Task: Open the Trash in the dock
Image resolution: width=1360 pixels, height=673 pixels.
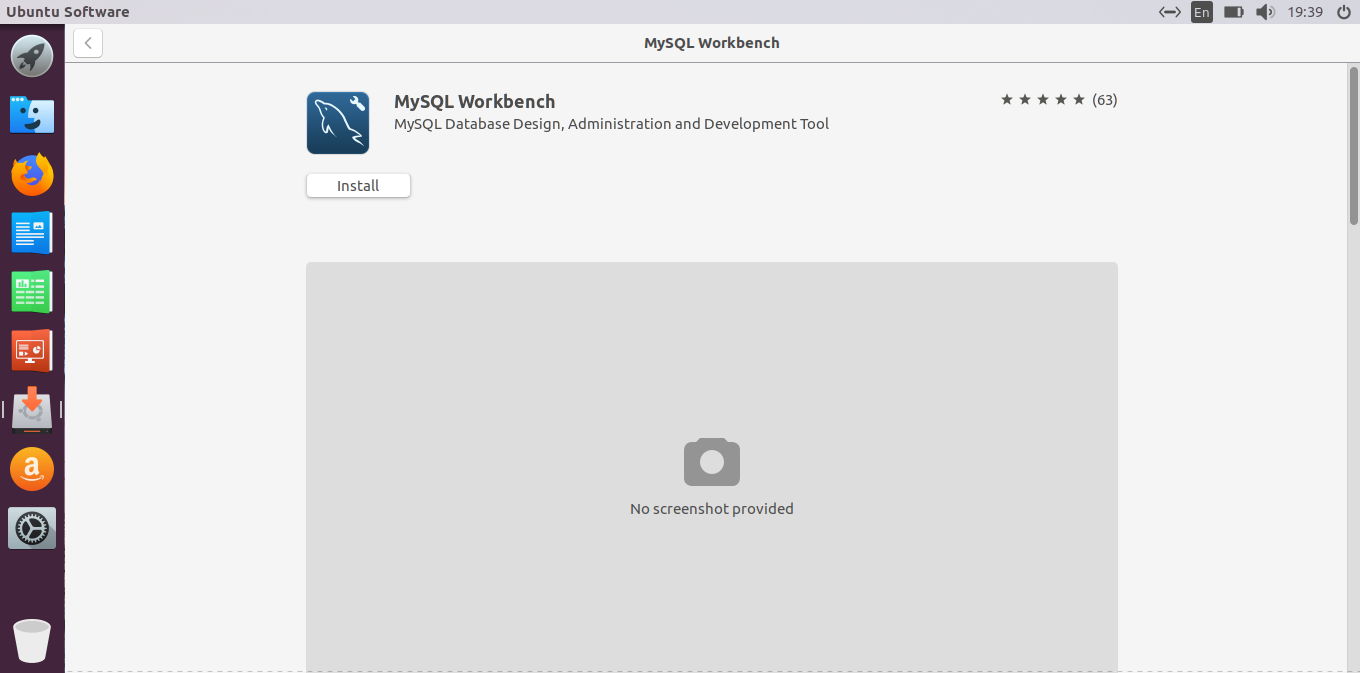Action: pyautogui.click(x=32, y=641)
